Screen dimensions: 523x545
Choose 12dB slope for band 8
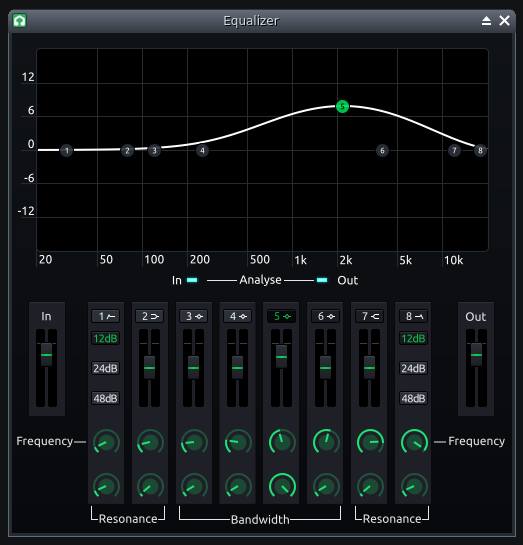pos(413,338)
